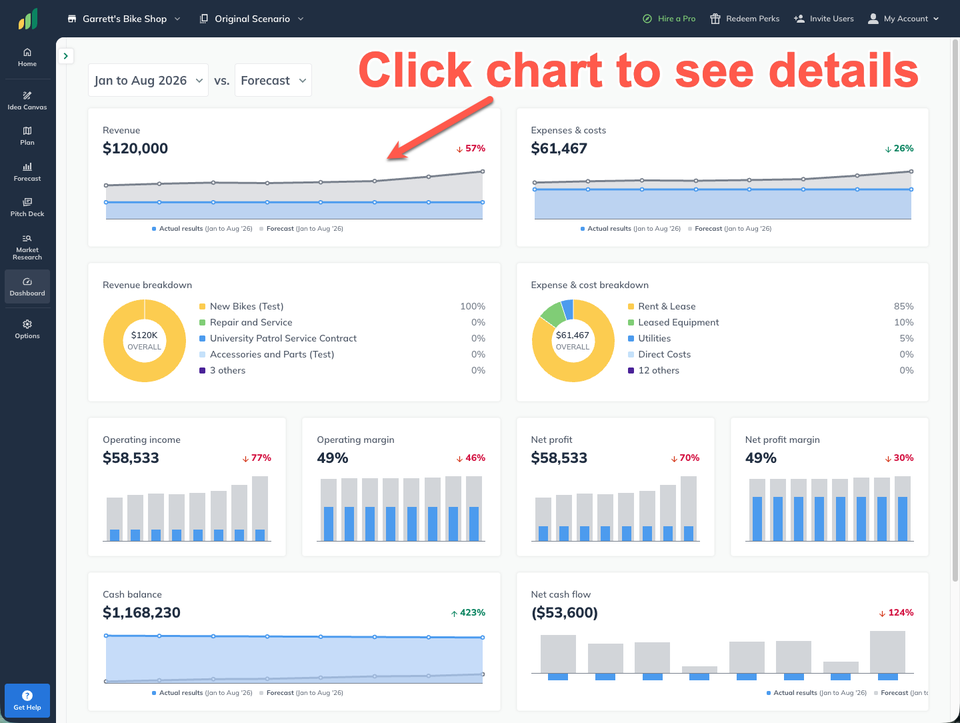This screenshot has width=960, height=723.
Task: Open the Forecast comparison dropdown
Action: click(x=273, y=80)
